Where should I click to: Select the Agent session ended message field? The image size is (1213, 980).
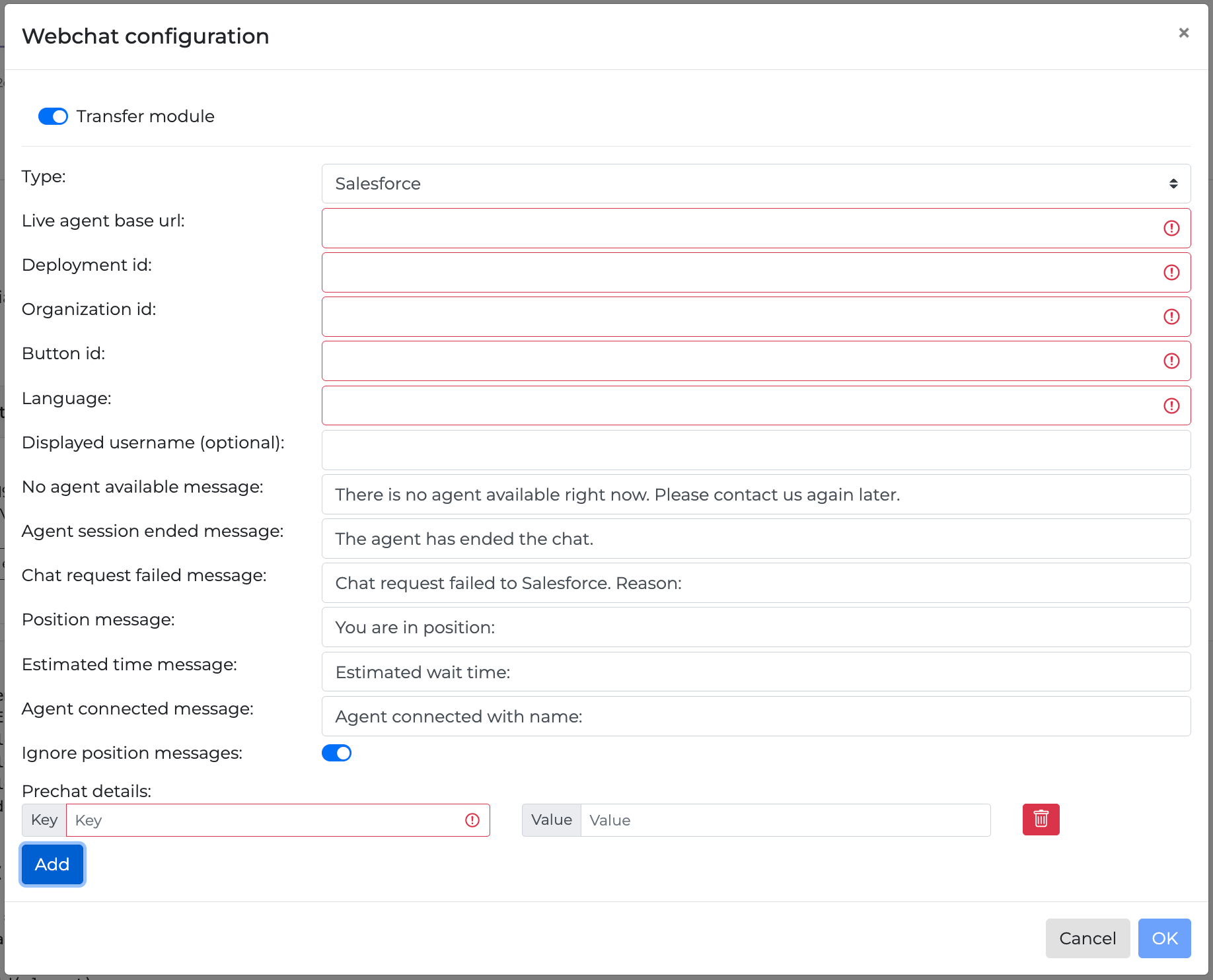click(x=755, y=539)
